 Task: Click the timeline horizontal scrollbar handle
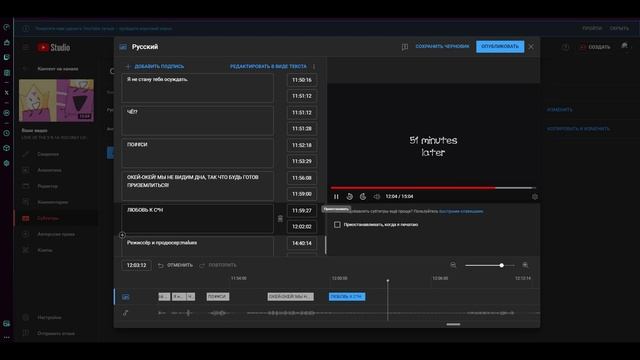point(453,324)
